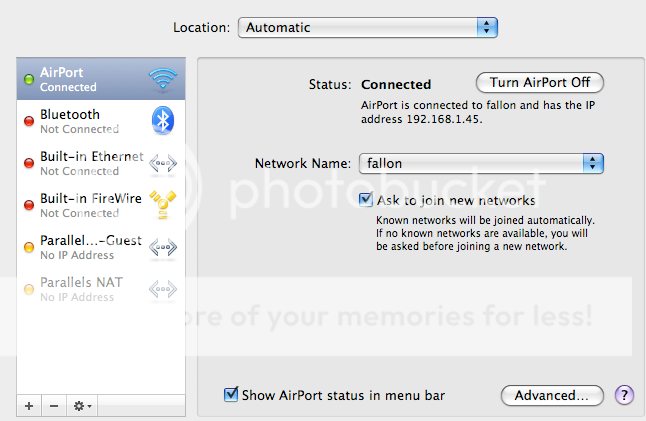This screenshot has height=421, width=646.
Task: Click the faded Parallels NAT status dot
Action: point(29,289)
